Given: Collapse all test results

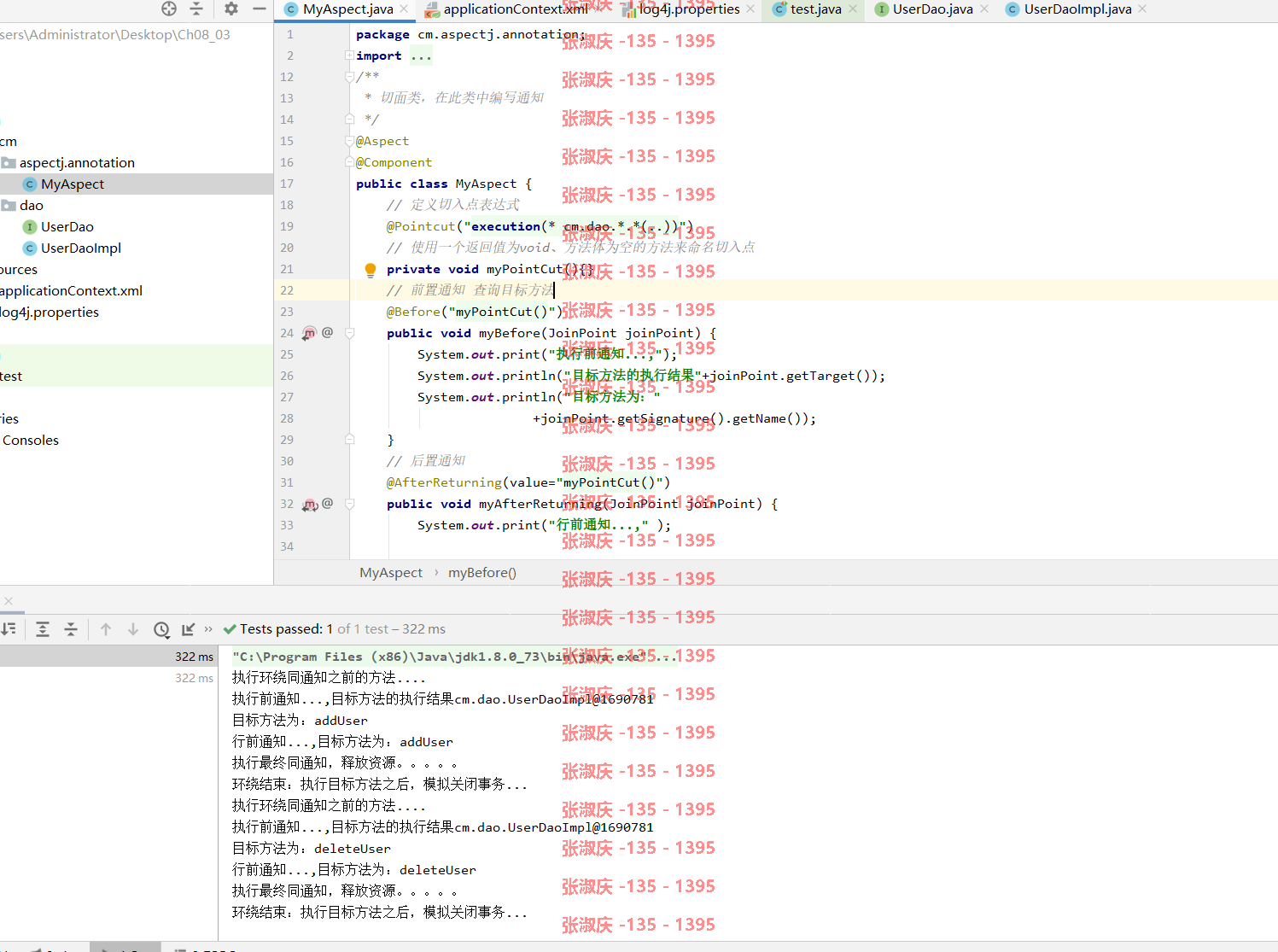Looking at the screenshot, I should click(71, 629).
